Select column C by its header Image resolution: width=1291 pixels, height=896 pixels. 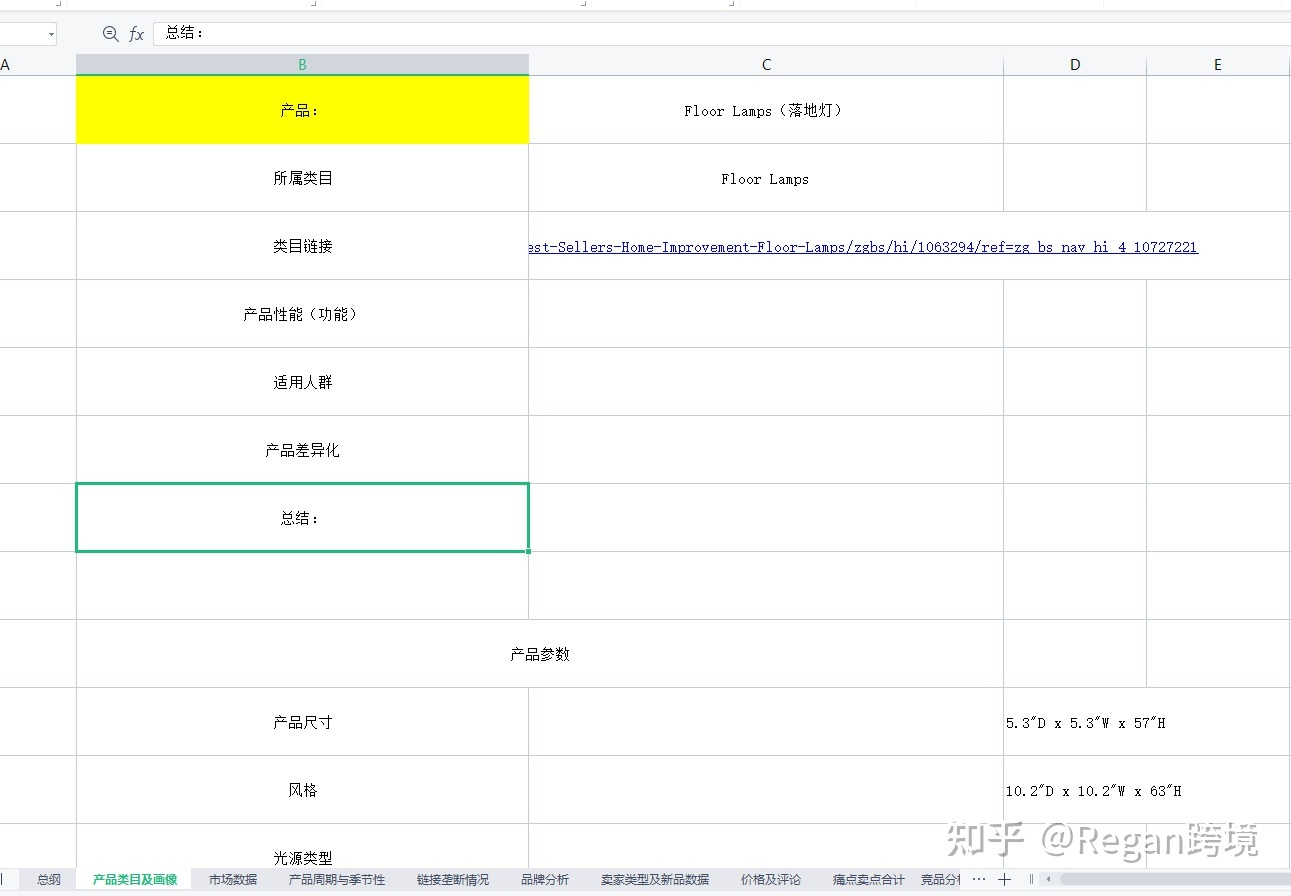[x=766, y=65]
